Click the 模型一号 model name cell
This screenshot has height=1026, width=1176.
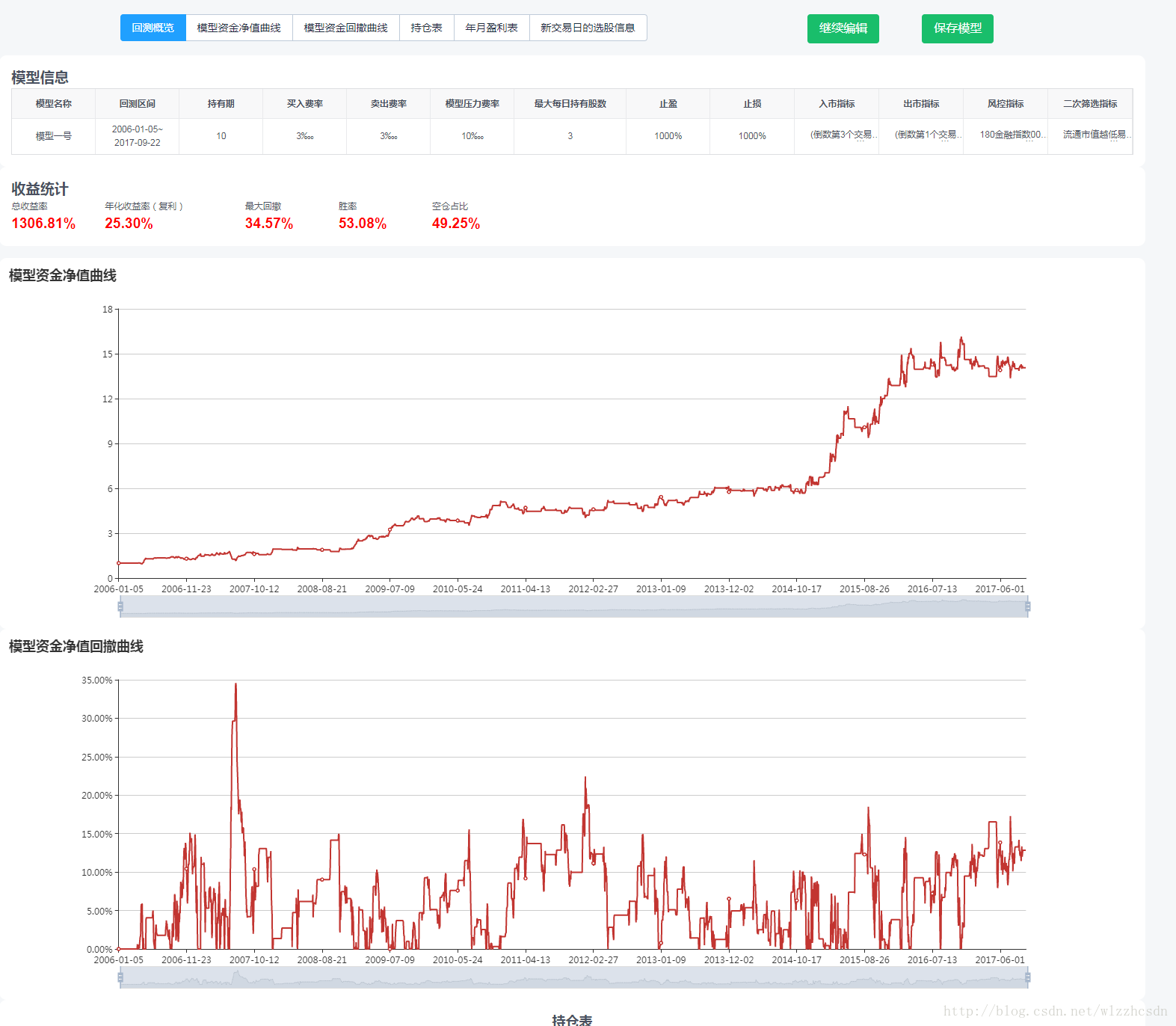coord(54,136)
